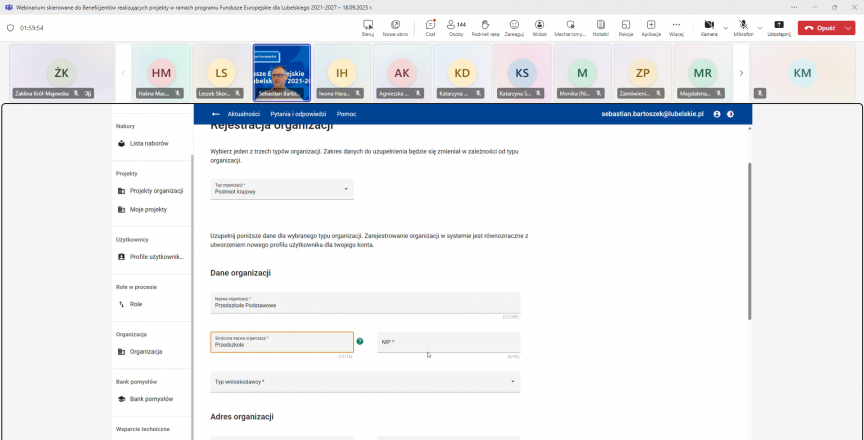Image resolution: width=864 pixels, height=440 pixels.
Task: Open breakout Pokoje
Action: coord(625,28)
